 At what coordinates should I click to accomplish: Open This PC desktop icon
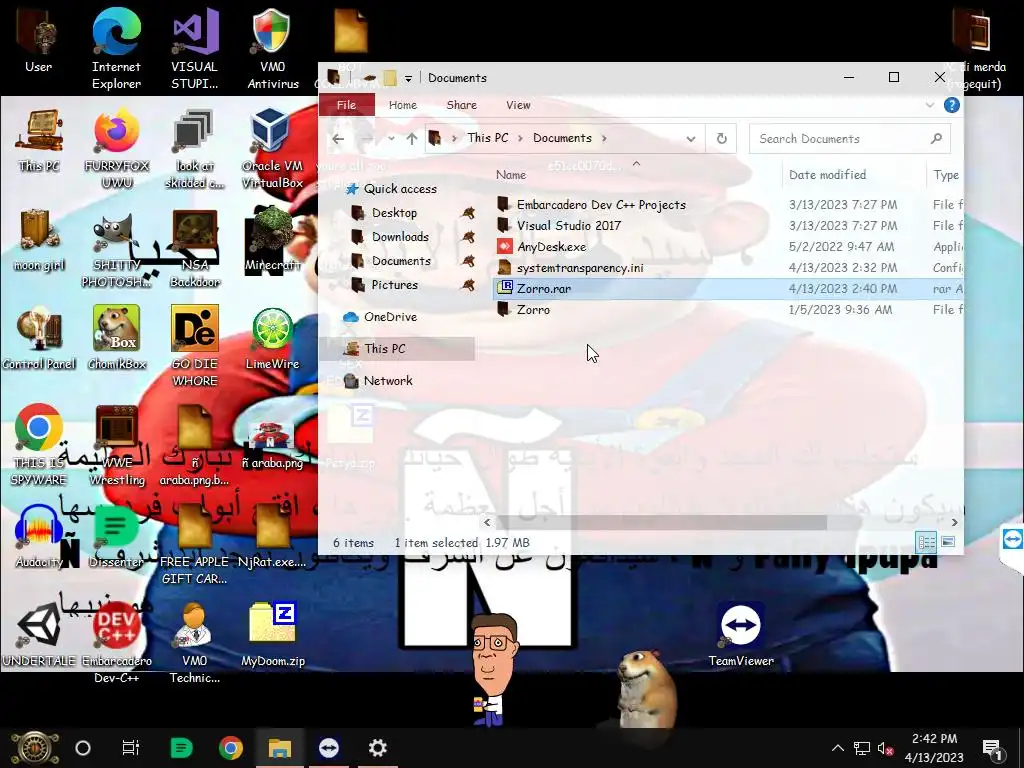[39, 140]
